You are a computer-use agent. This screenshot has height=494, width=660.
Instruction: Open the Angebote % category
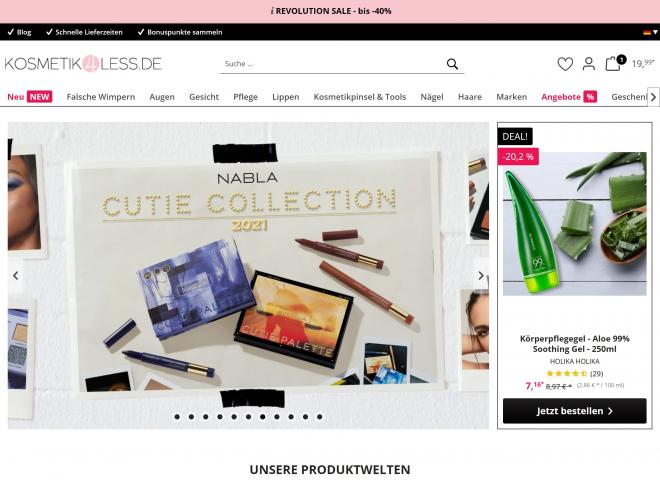click(x=569, y=97)
